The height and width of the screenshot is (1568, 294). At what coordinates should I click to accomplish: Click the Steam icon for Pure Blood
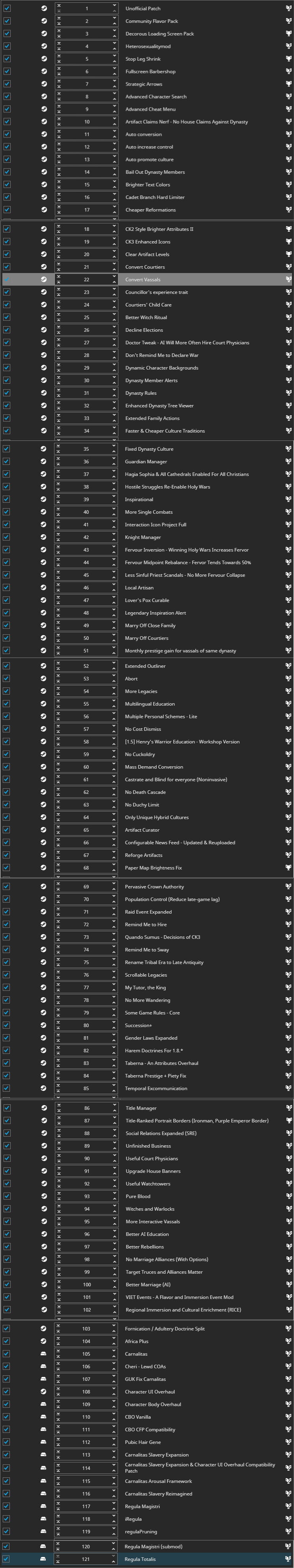[44, 1196]
